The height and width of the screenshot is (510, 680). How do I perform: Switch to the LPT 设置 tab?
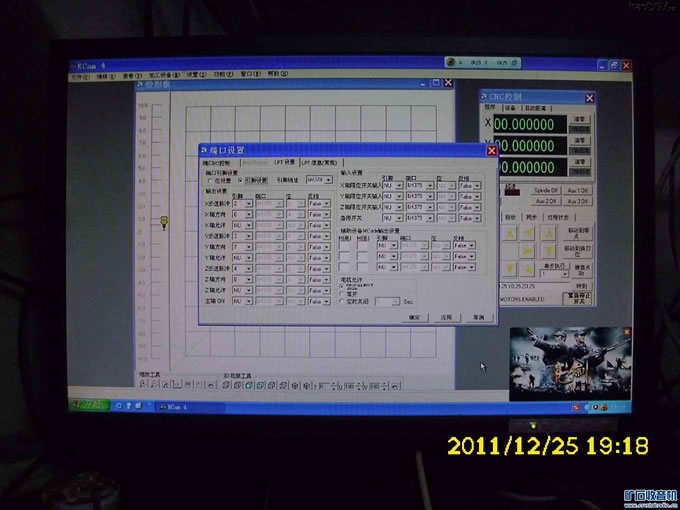(284, 162)
